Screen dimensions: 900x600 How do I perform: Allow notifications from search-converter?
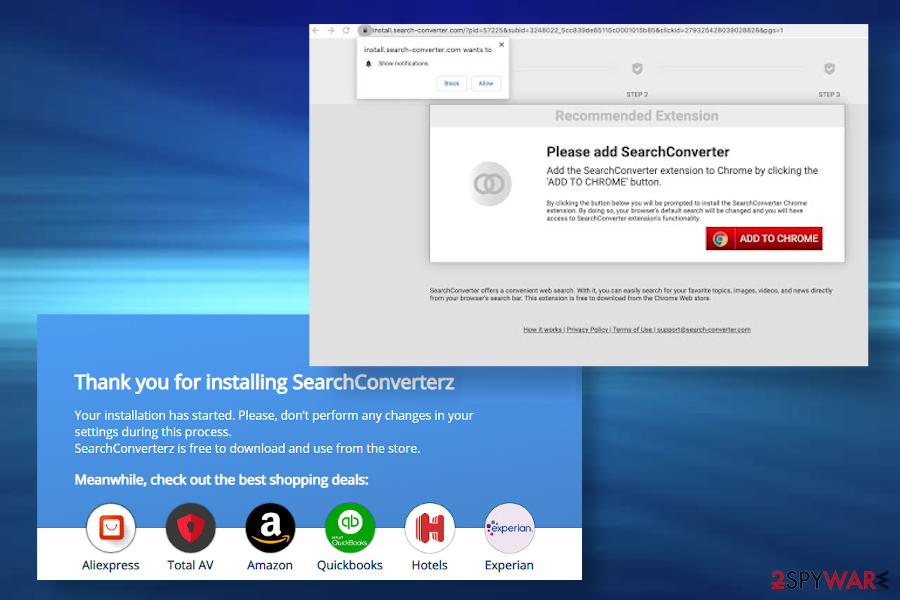click(486, 83)
